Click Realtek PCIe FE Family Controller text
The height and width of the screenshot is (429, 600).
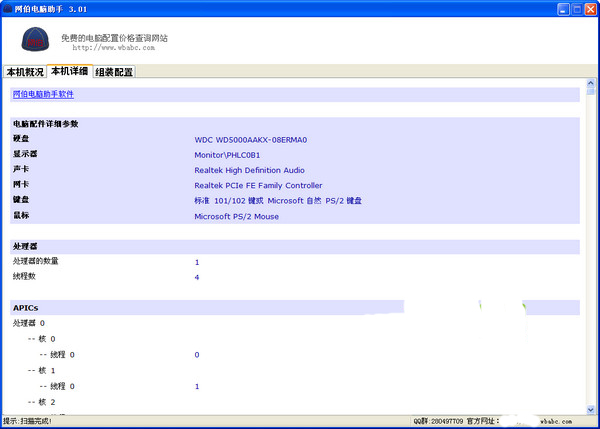click(258, 186)
